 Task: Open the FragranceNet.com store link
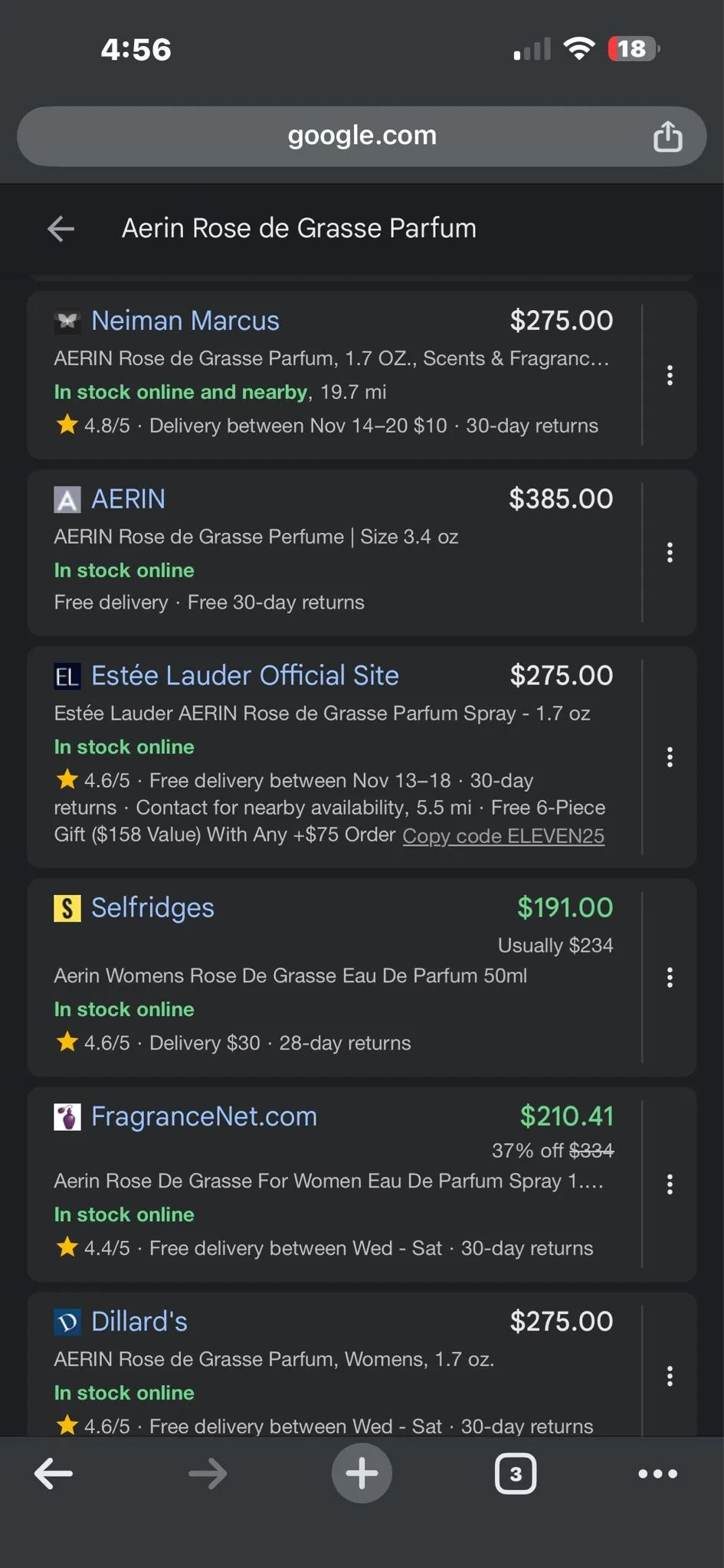coord(204,1117)
